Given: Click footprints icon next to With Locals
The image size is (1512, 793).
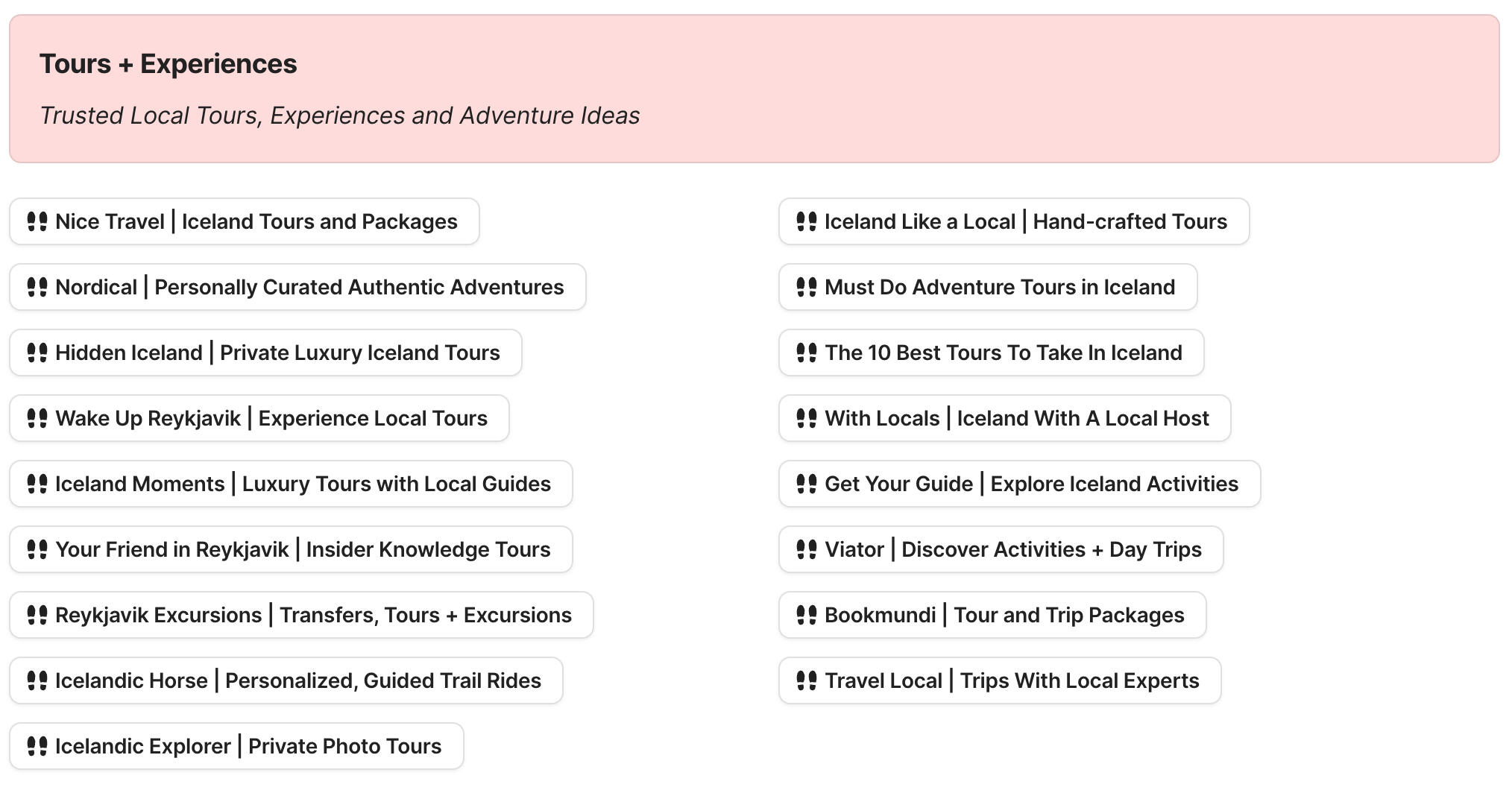Looking at the screenshot, I should (x=807, y=418).
